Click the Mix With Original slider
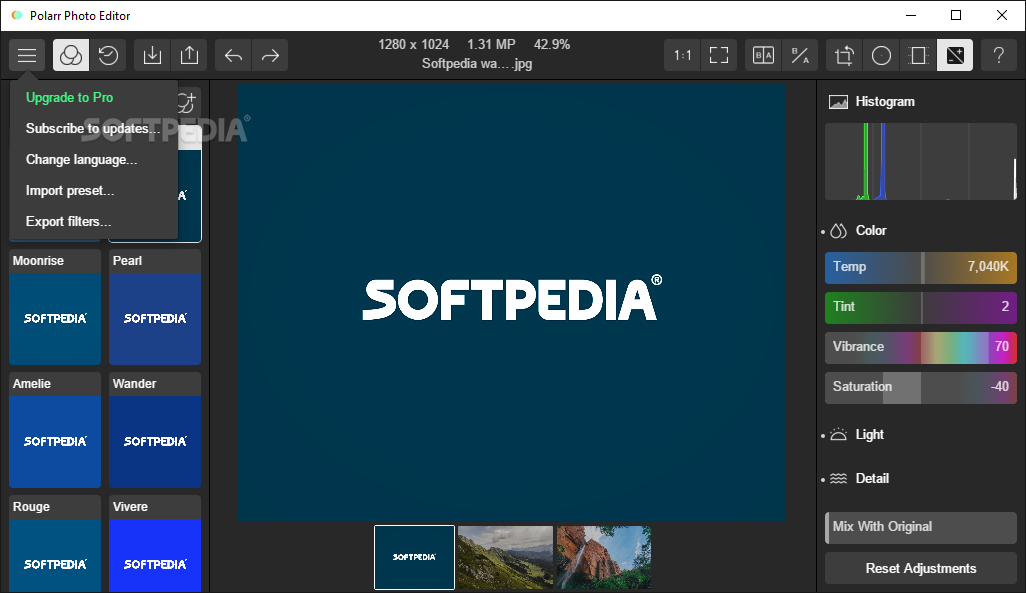The image size is (1026, 593). point(921,528)
